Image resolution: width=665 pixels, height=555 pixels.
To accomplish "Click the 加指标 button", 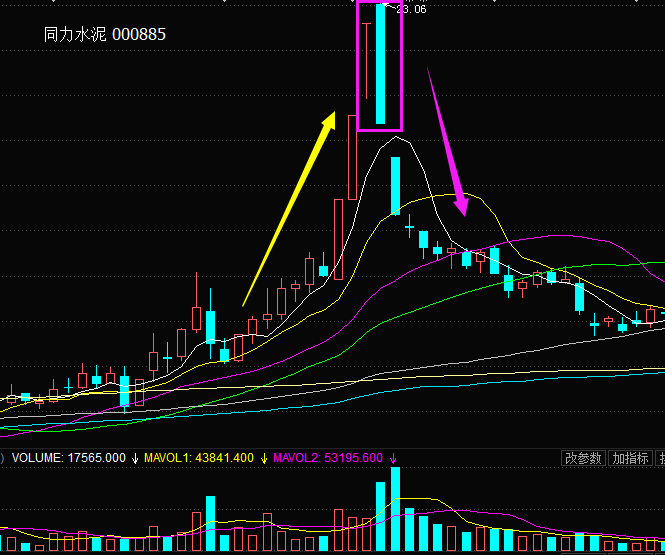I will 630,458.
